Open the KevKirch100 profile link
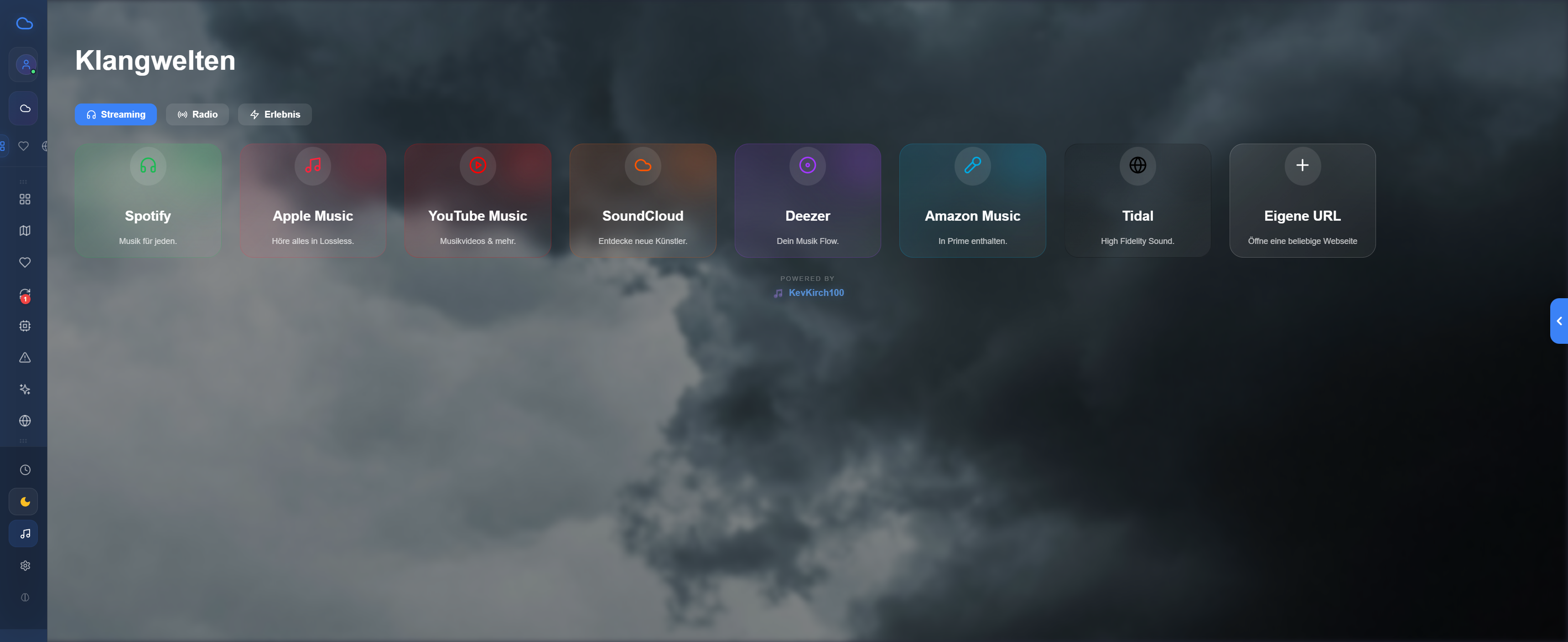Screen dimensions: 1568x642 click(816, 293)
